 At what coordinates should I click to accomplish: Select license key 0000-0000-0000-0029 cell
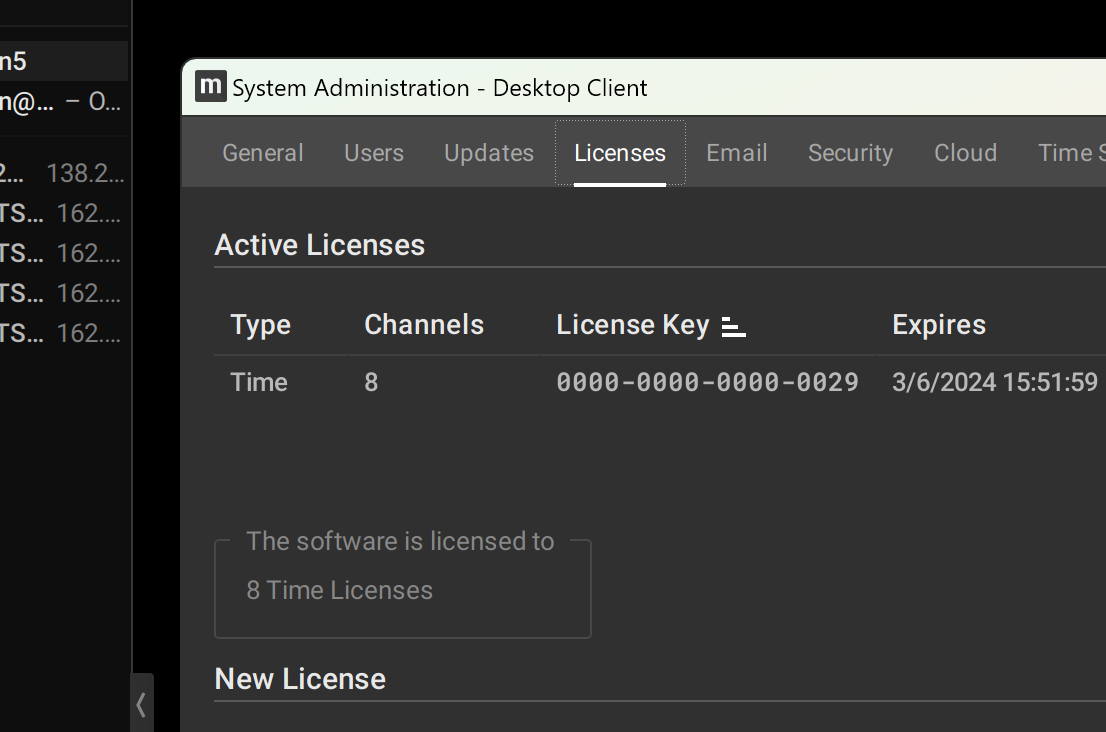click(707, 382)
